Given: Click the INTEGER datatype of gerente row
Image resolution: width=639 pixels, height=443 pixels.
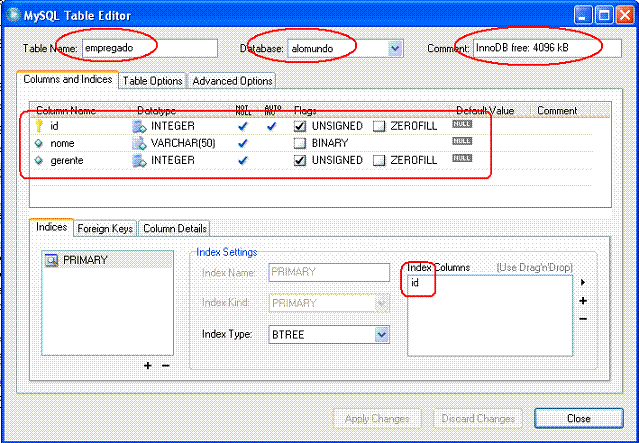Looking at the screenshot, I should (173, 161).
